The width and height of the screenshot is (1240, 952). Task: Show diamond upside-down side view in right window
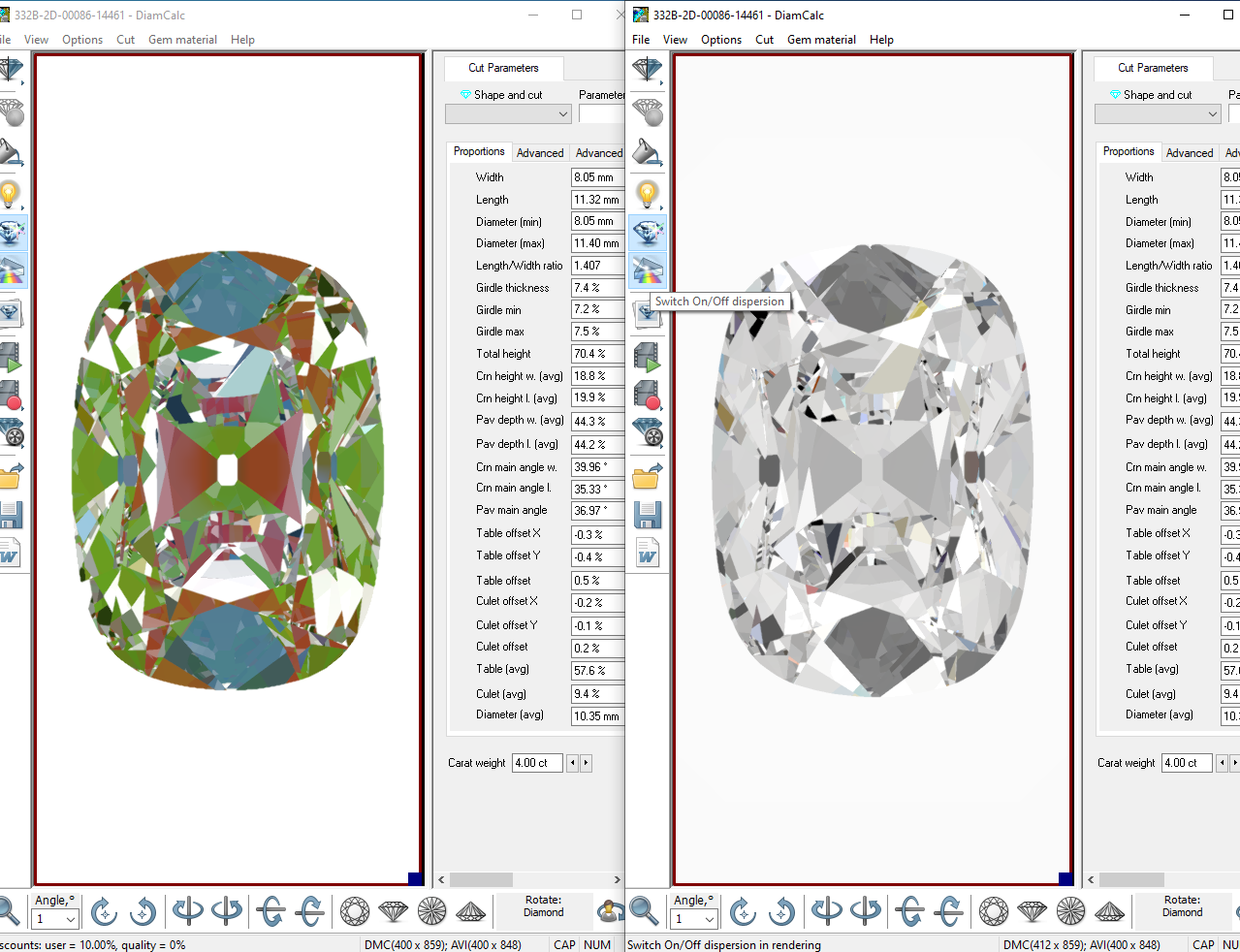coord(1109,911)
